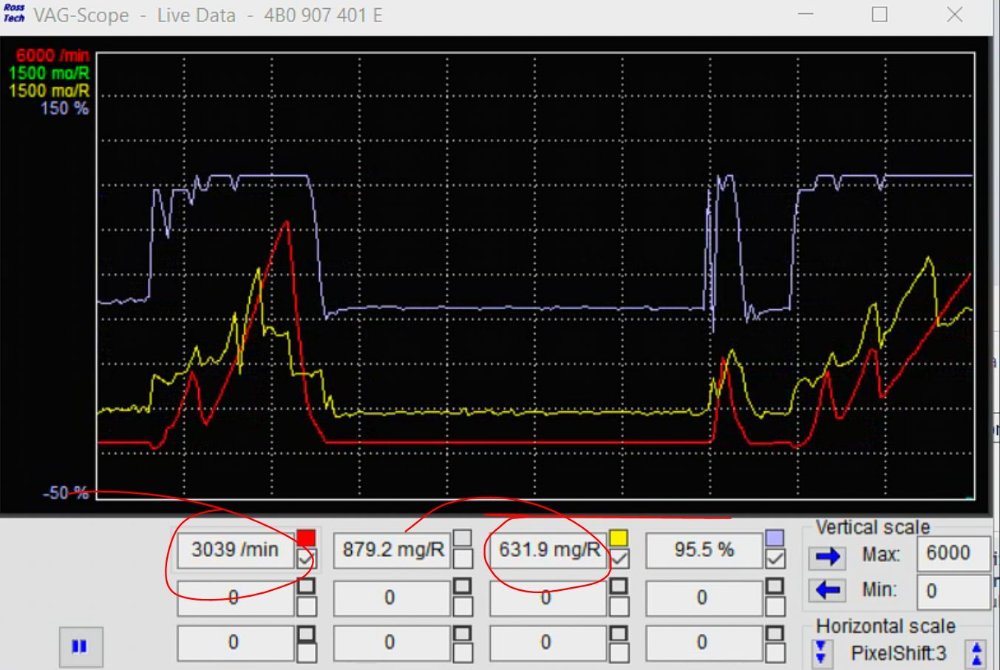Click the Vertical scale Max input field
The width and height of the screenshot is (1000, 670).
(x=953, y=554)
